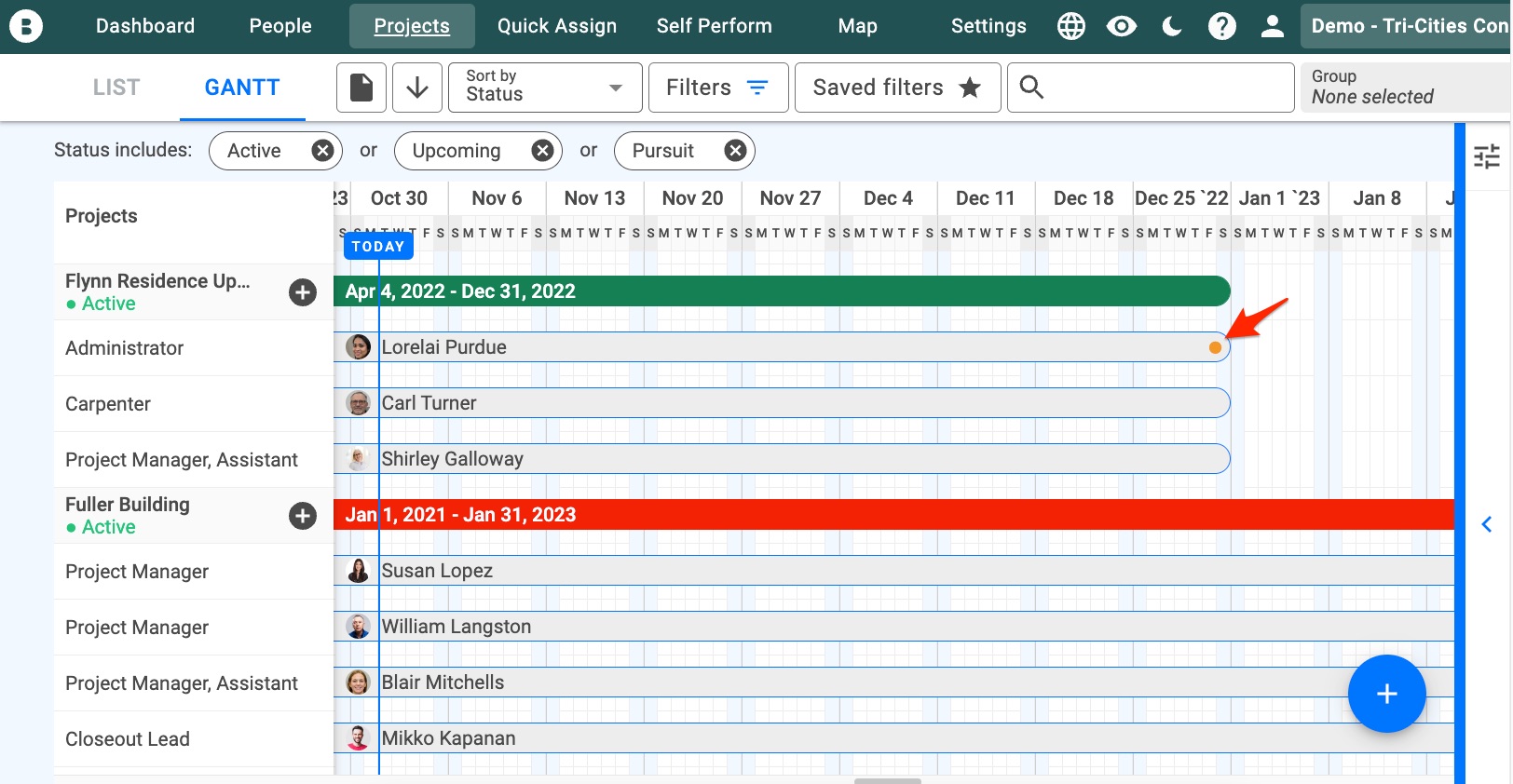The width and height of the screenshot is (1513, 784).
Task: Remove the Active status filter chip
Action: pyautogui.click(x=322, y=151)
